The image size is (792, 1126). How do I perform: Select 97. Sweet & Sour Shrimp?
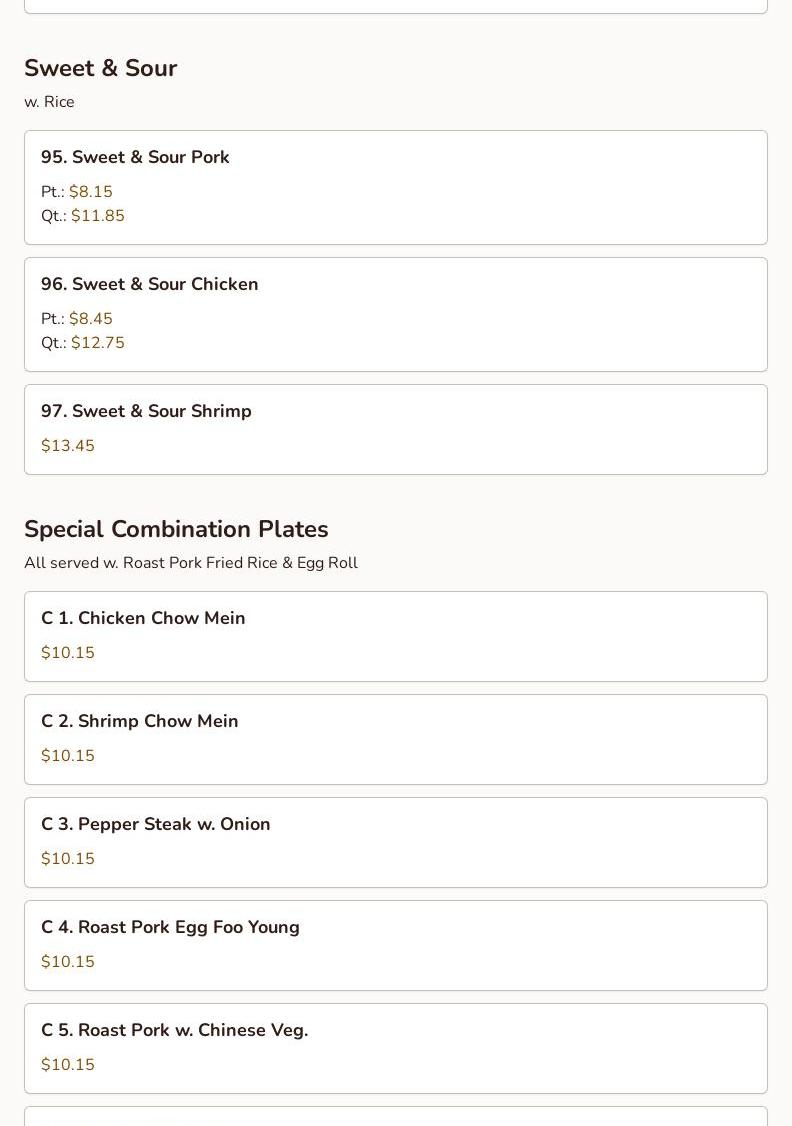(x=396, y=429)
